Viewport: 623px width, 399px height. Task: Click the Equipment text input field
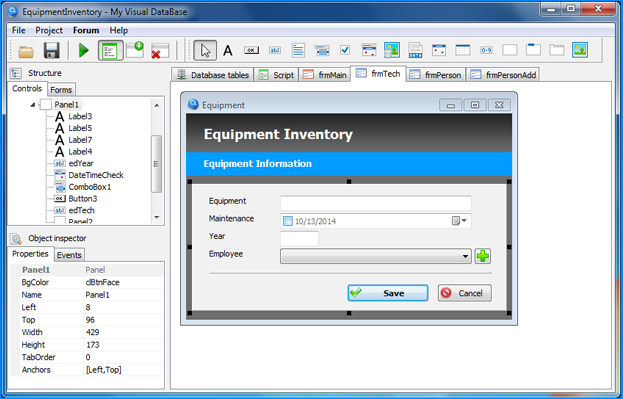(375, 203)
